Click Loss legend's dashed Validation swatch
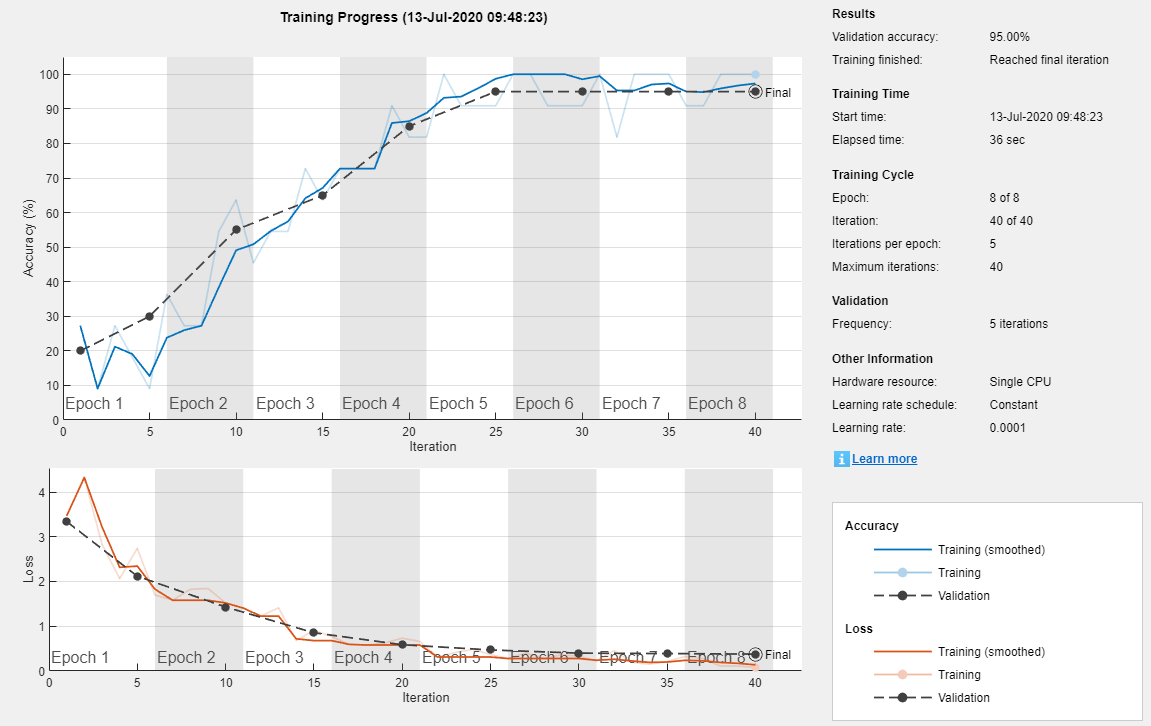 pos(902,698)
